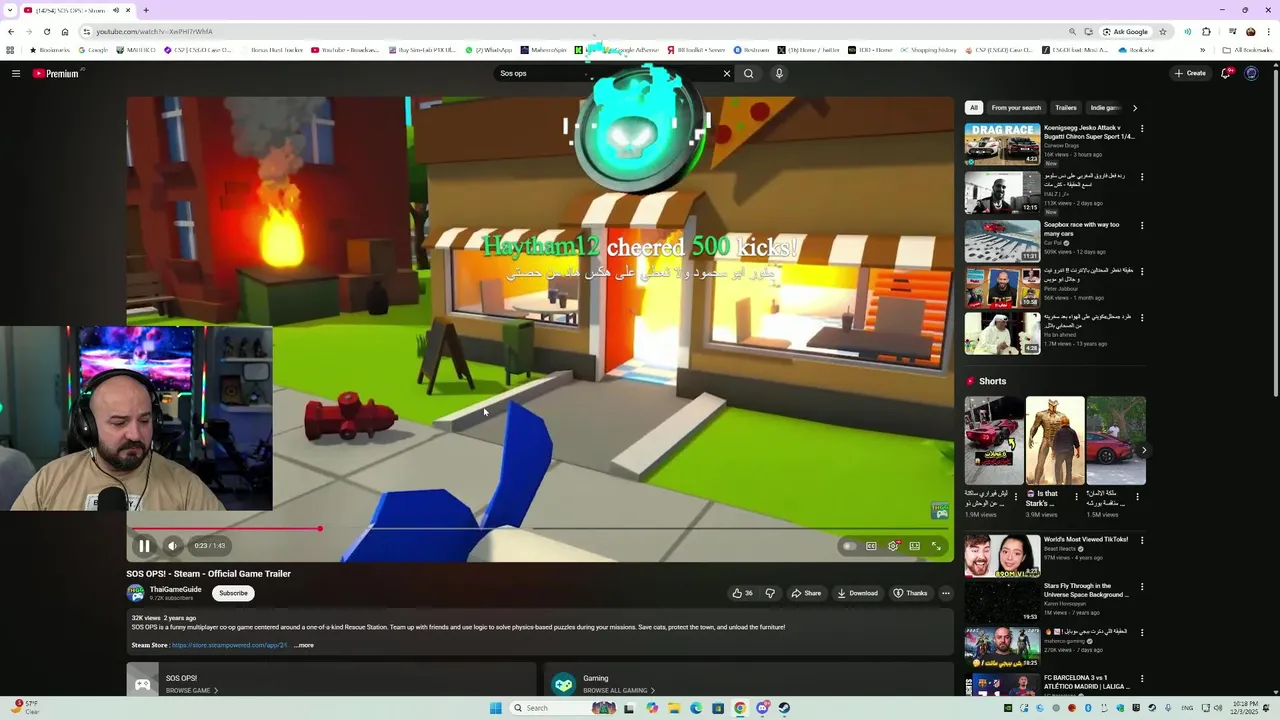The height and width of the screenshot is (720, 1280).
Task: Open the Windows Start menu
Action: coord(496,708)
